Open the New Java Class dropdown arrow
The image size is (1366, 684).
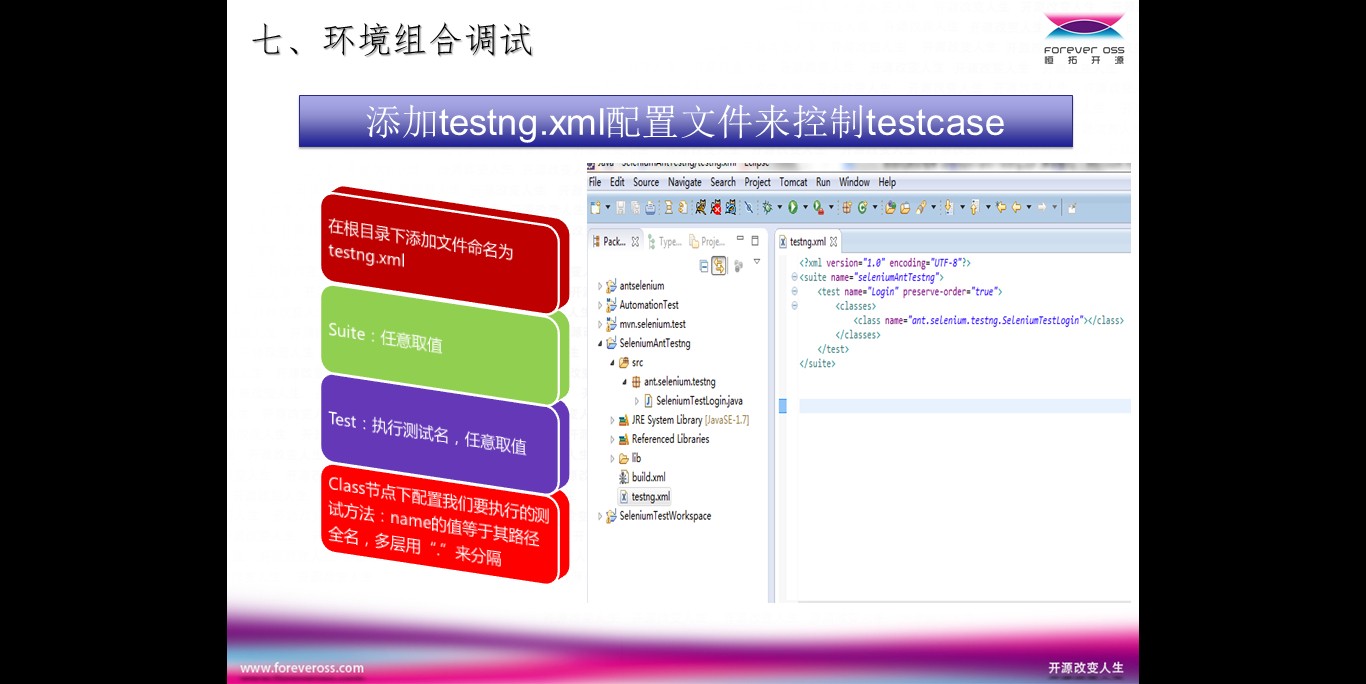pyautogui.click(x=875, y=207)
